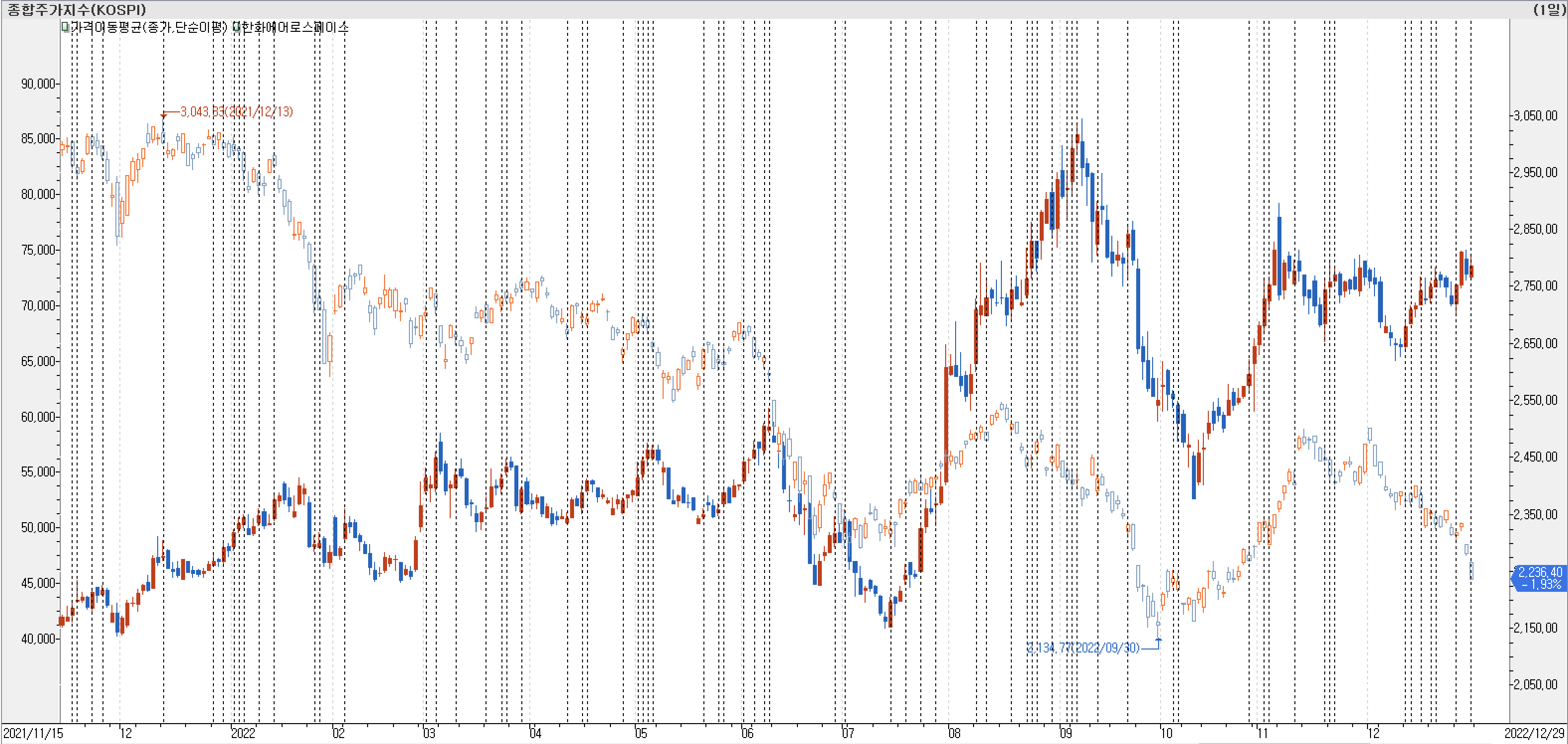Select the 가격이동평균(종가,단순이평) legend label

[x=149, y=27]
